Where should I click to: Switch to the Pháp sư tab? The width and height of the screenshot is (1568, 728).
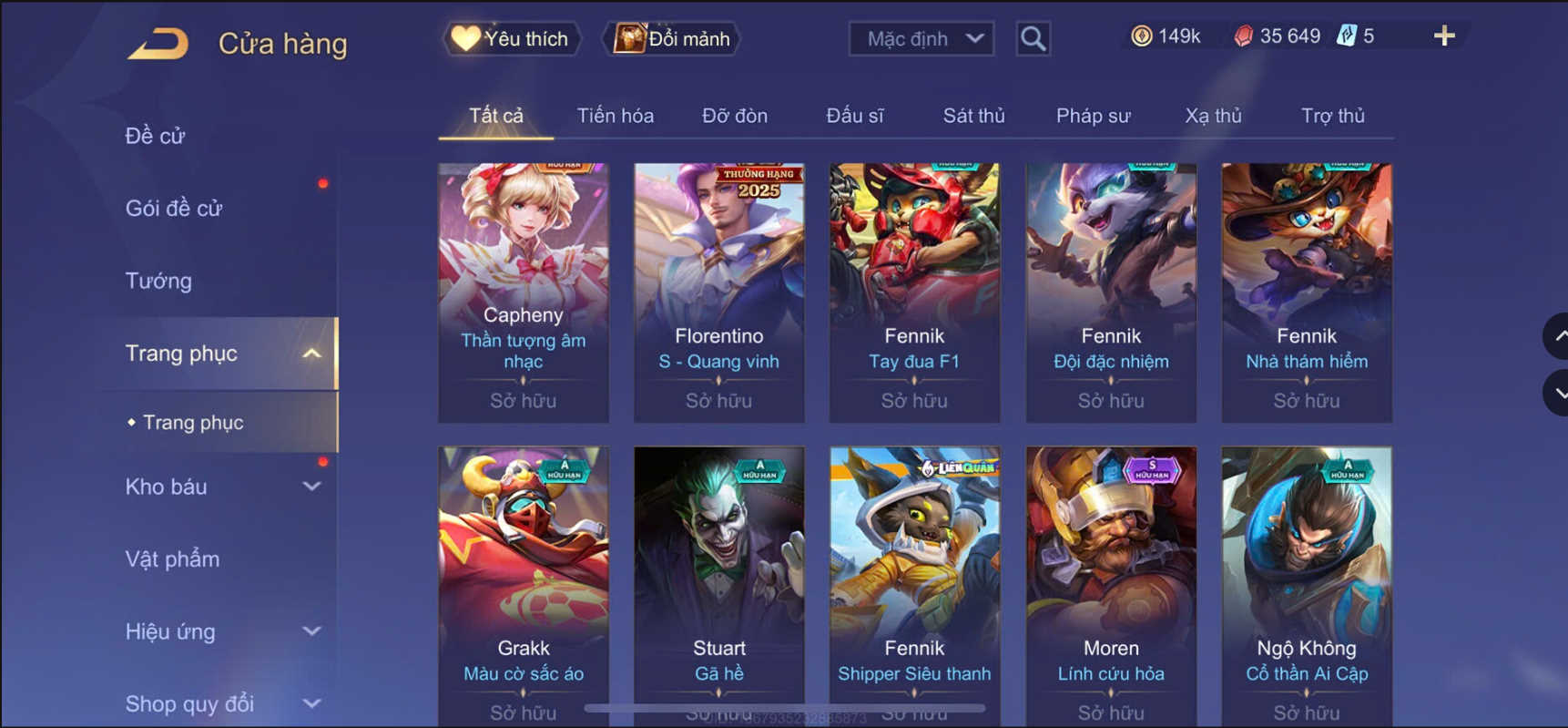point(1093,116)
